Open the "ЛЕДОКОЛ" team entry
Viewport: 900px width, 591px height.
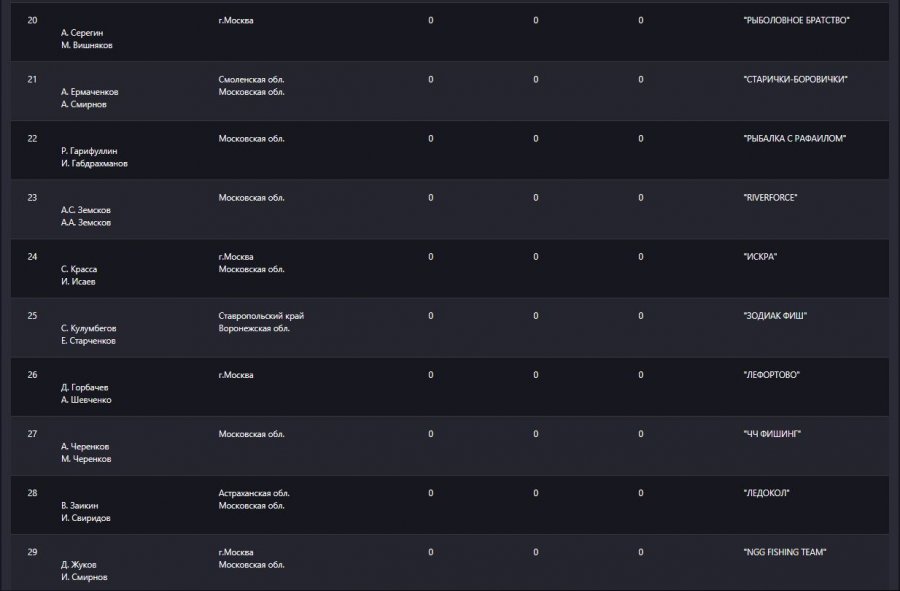coord(766,493)
